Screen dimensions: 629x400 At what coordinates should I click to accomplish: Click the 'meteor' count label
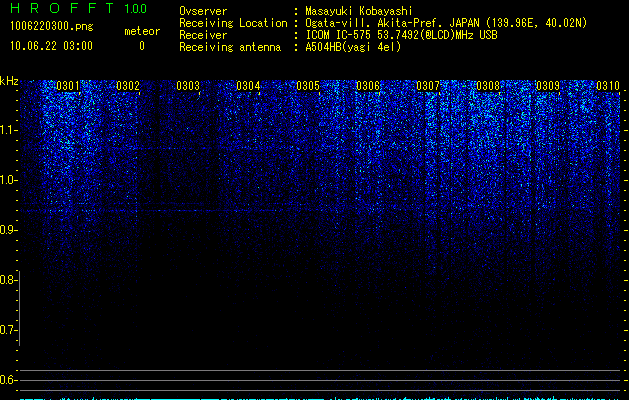(142, 31)
